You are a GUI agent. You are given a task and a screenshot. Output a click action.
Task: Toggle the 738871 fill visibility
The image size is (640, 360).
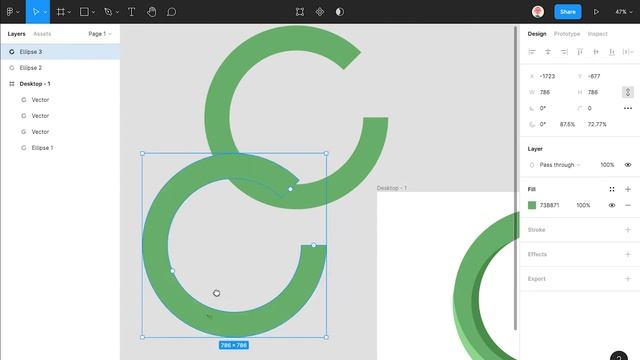pos(612,205)
